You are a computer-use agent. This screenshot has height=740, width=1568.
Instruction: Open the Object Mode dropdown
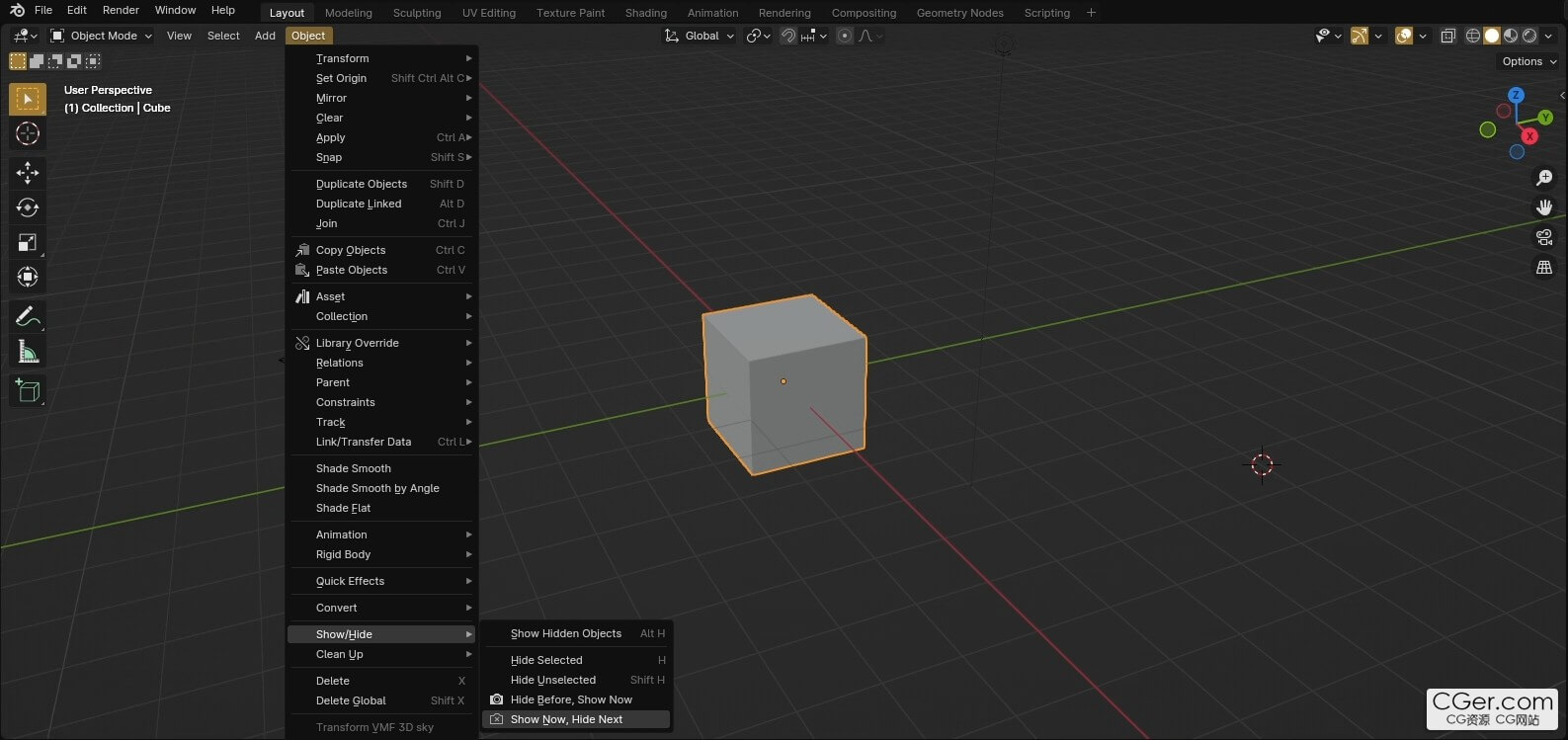click(x=102, y=36)
